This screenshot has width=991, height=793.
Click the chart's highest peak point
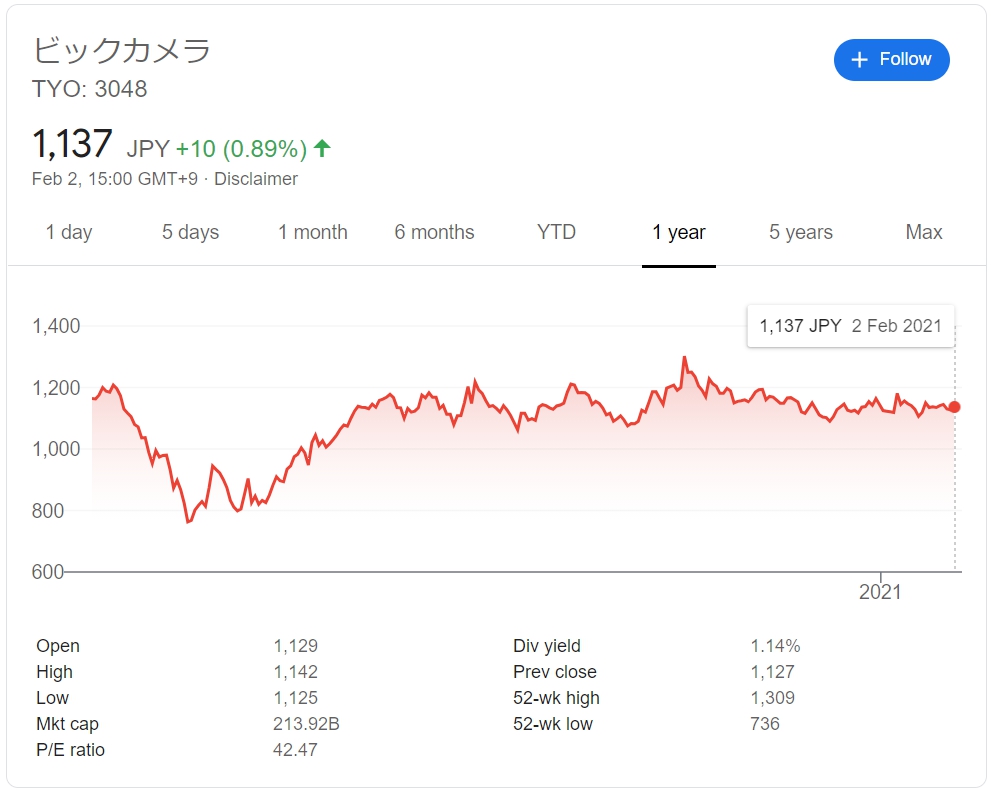click(684, 357)
